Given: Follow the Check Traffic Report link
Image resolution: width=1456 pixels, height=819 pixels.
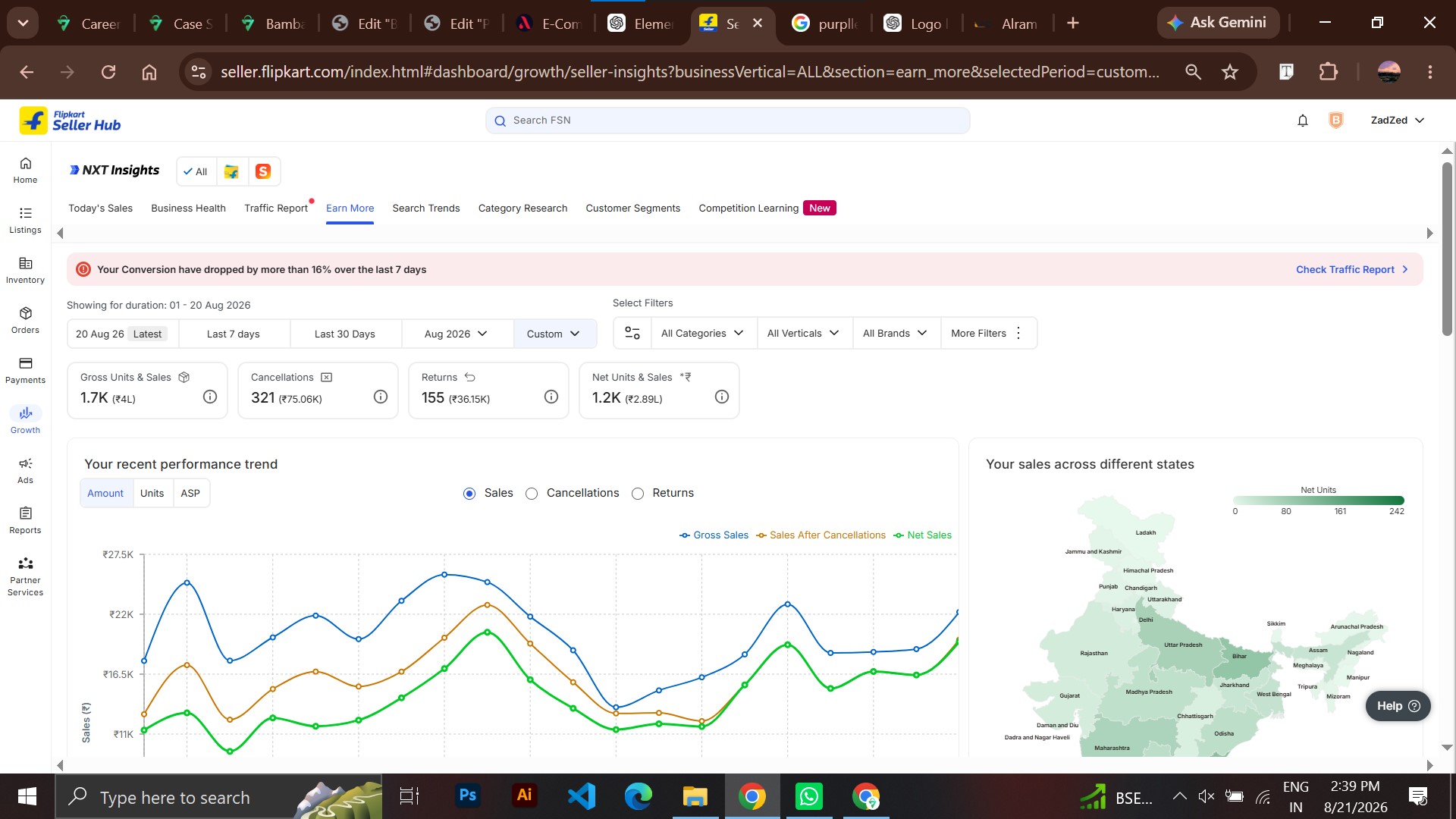Looking at the screenshot, I should pyautogui.click(x=1352, y=269).
